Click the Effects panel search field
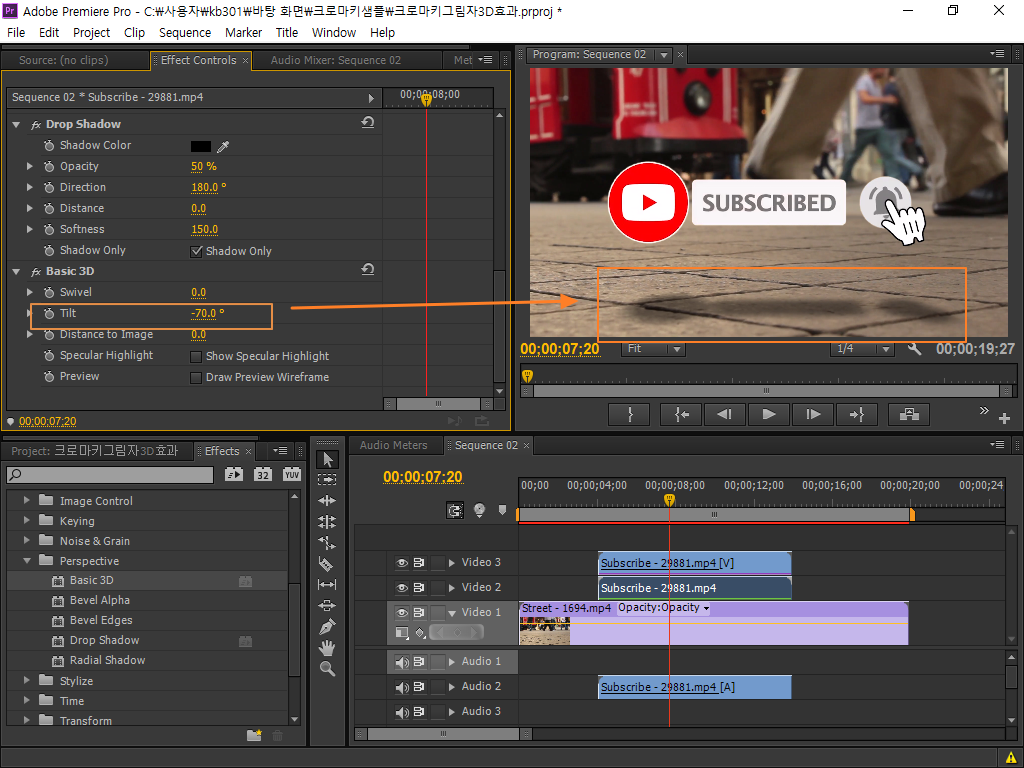 110,475
